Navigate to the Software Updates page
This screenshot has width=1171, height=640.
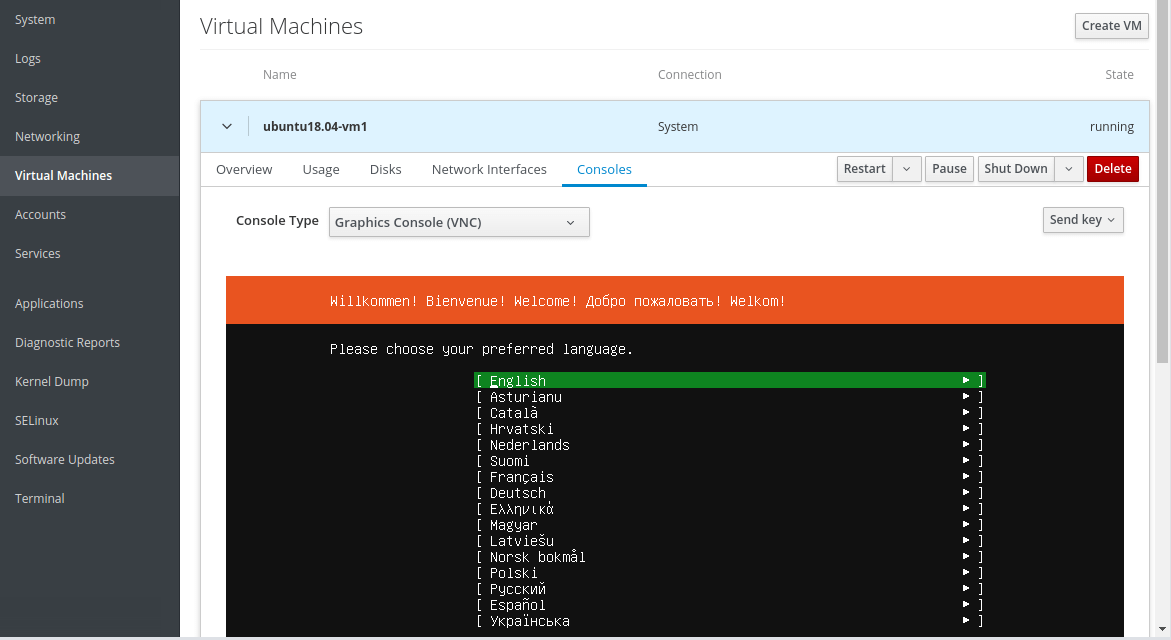pyautogui.click(x=65, y=460)
